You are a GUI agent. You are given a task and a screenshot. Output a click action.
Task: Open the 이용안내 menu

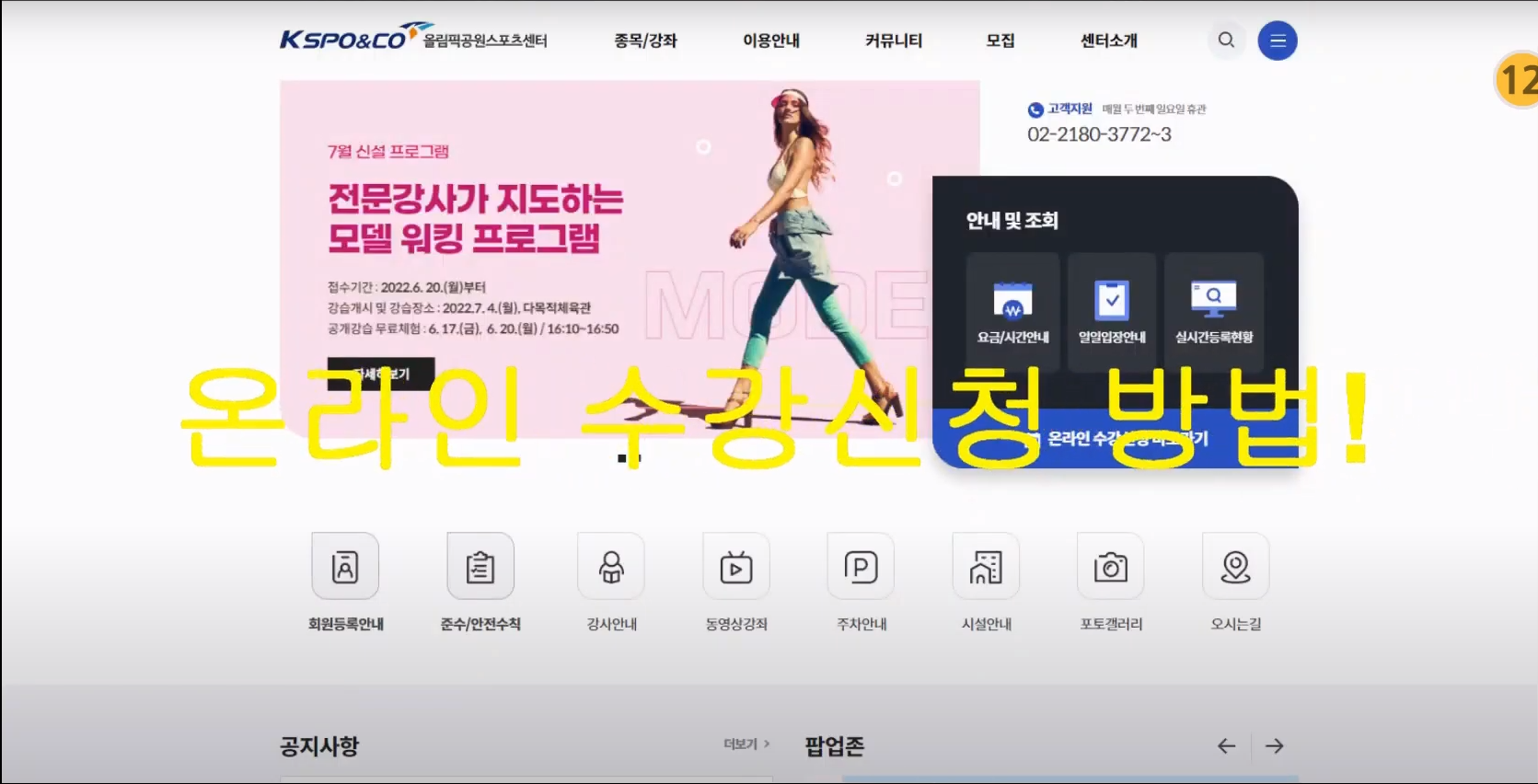pyautogui.click(x=771, y=40)
